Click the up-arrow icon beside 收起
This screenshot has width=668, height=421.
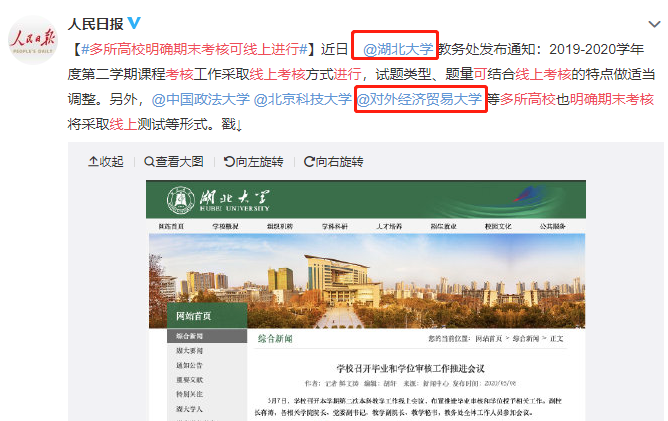[93, 161]
